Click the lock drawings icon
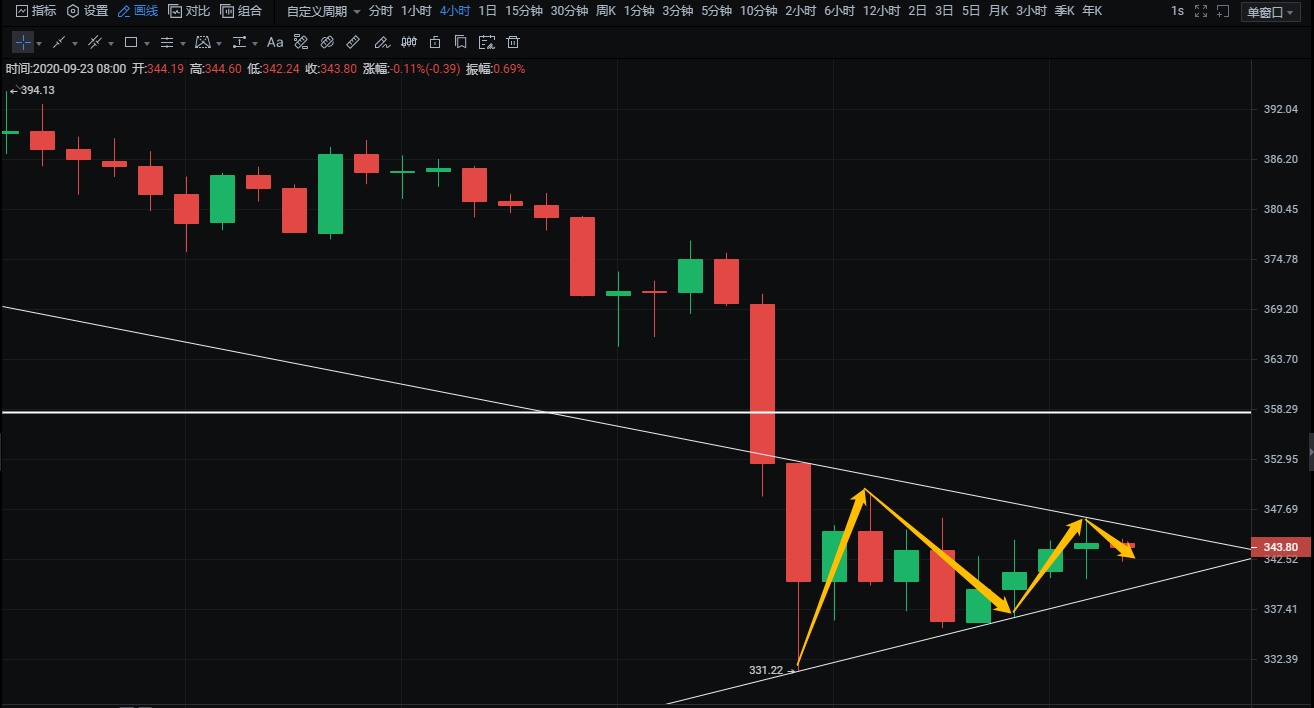Screen dimensions: 1314x708 tap(434, 43)
